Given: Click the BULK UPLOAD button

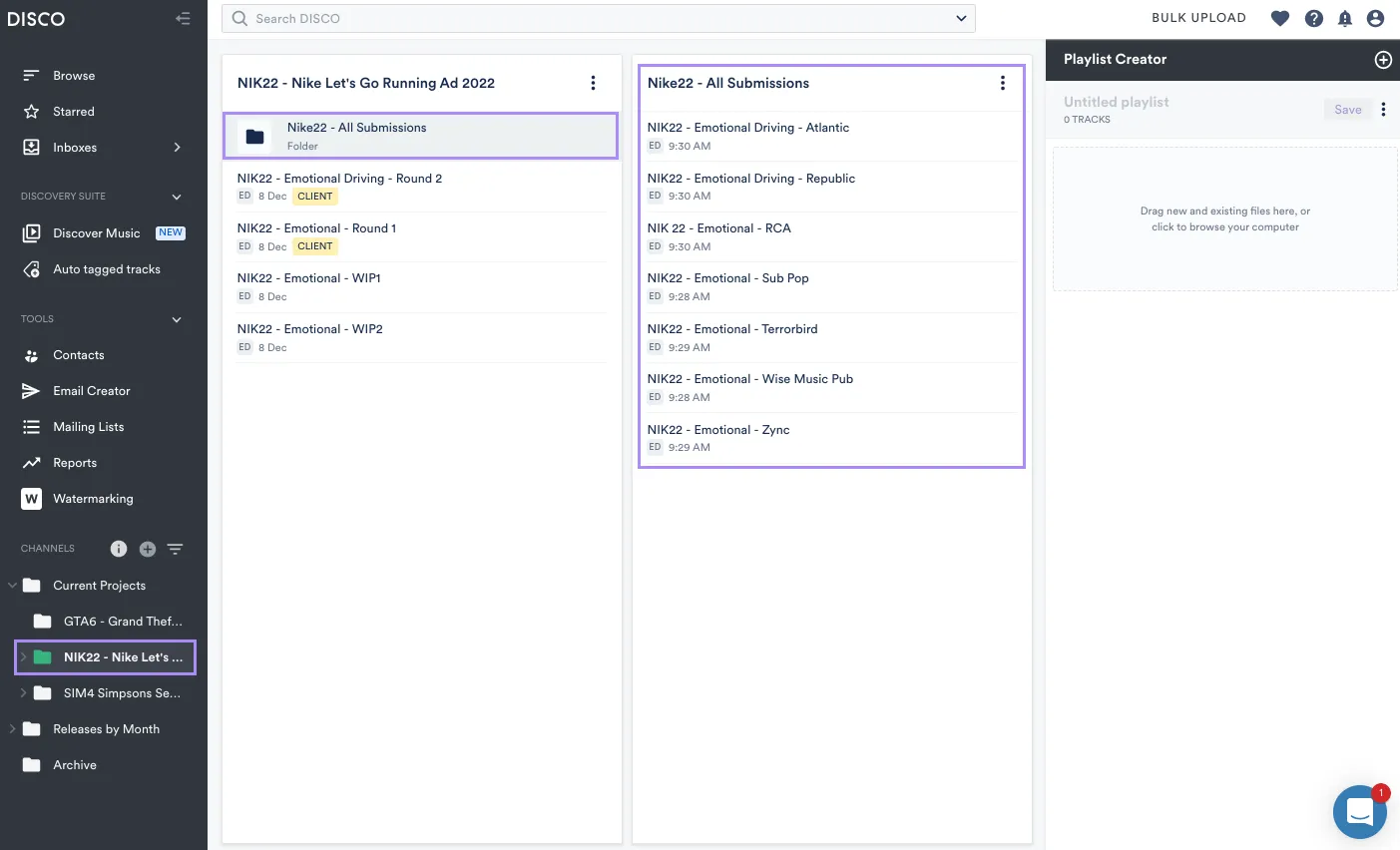Looking at the screenshot, I should (x=1198, y=18).
